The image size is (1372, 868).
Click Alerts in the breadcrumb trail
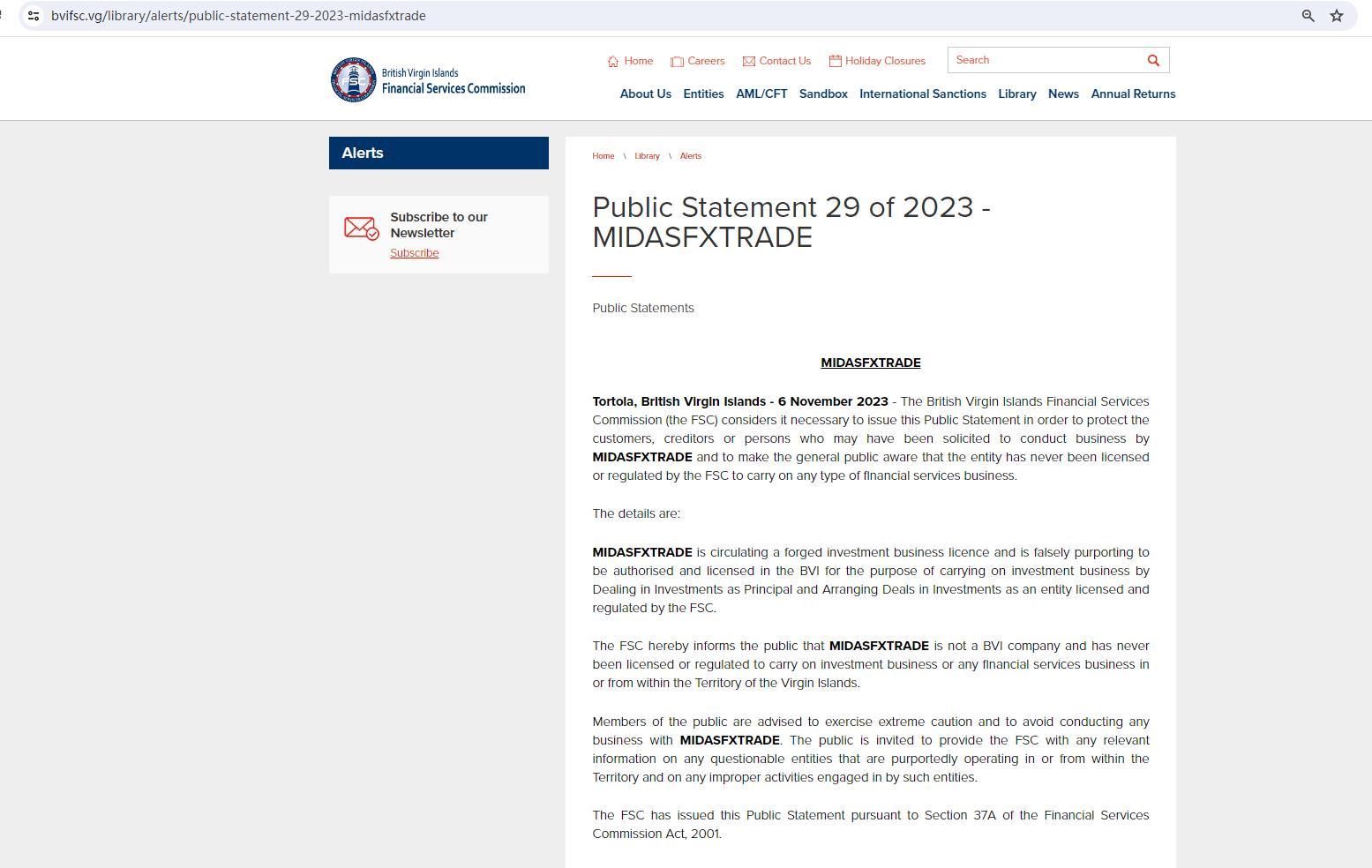coord(690,156)
